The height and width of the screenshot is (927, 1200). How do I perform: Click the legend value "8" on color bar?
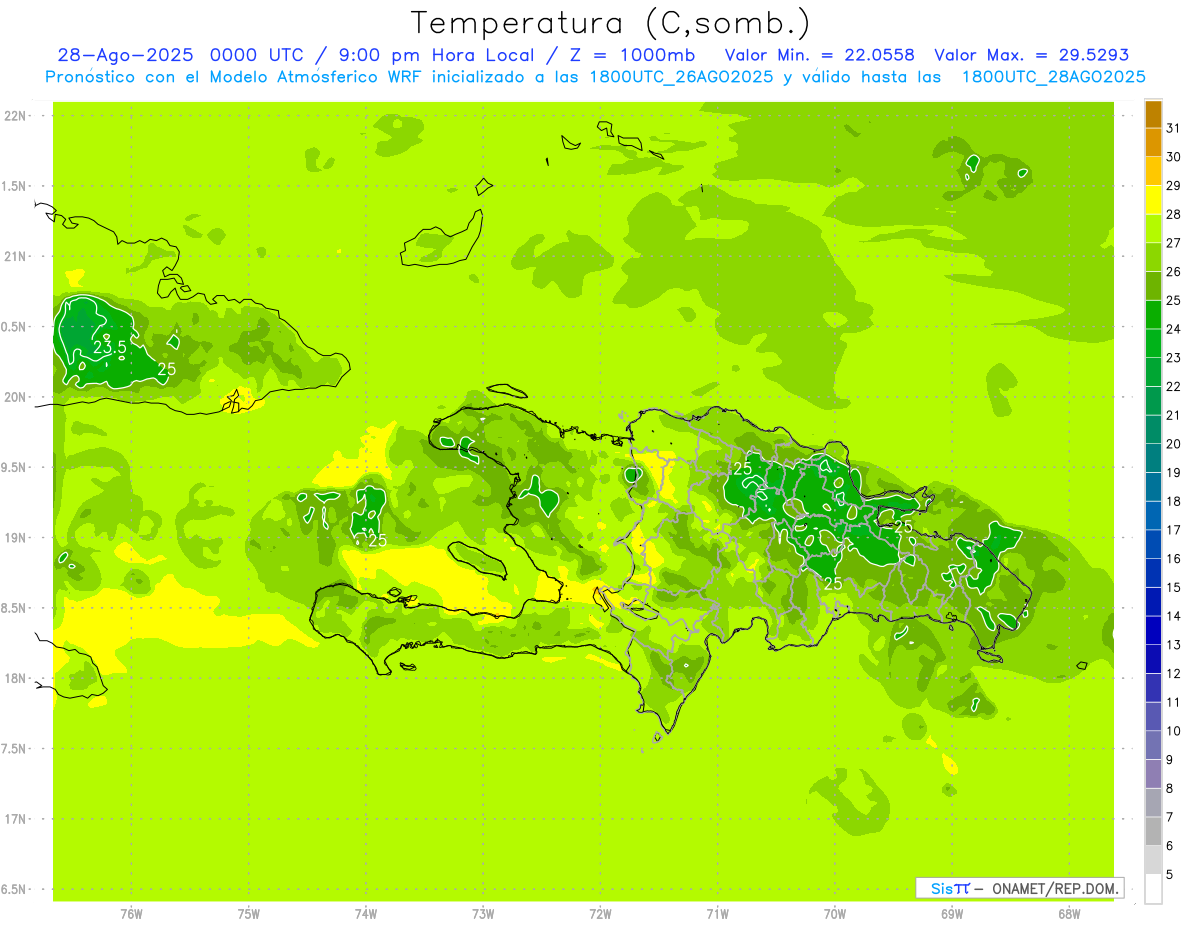point(1170,789)
